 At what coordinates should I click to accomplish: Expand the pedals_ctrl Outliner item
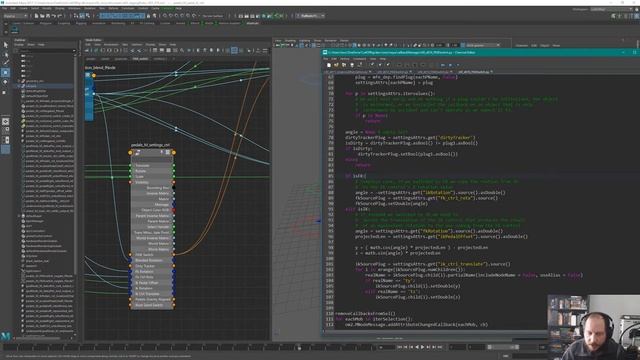pyautogui.click(x=19, y=81)
